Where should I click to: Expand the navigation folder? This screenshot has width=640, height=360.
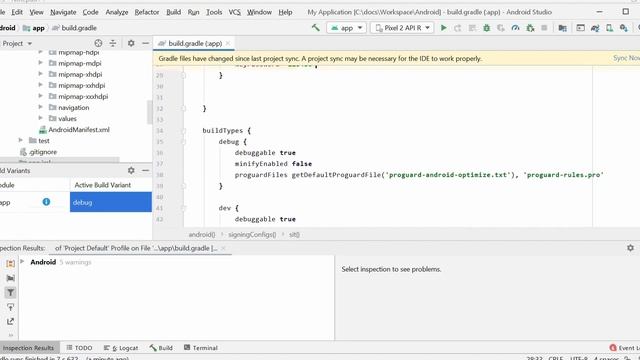[x=40, y=107]
